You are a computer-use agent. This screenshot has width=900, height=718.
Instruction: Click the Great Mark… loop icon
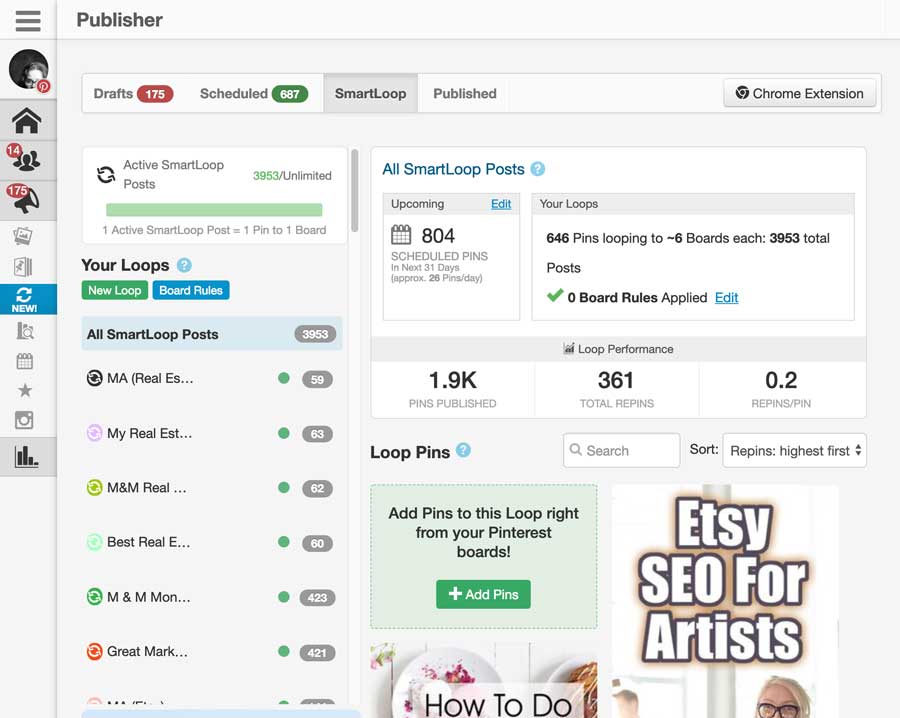(x=94, y=651)
